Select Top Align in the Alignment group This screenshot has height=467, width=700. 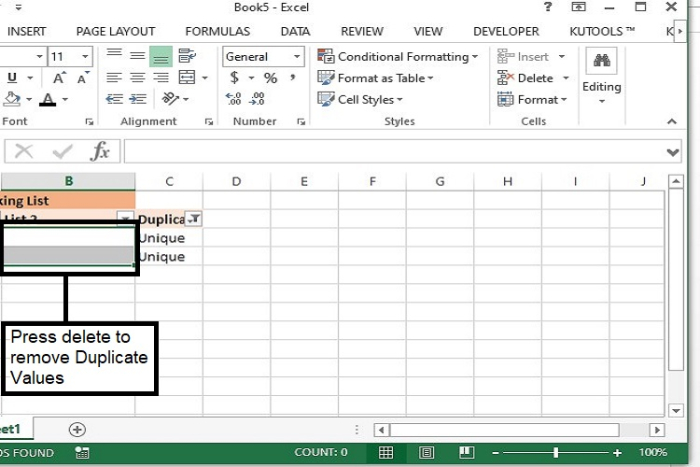pos(114,55)
